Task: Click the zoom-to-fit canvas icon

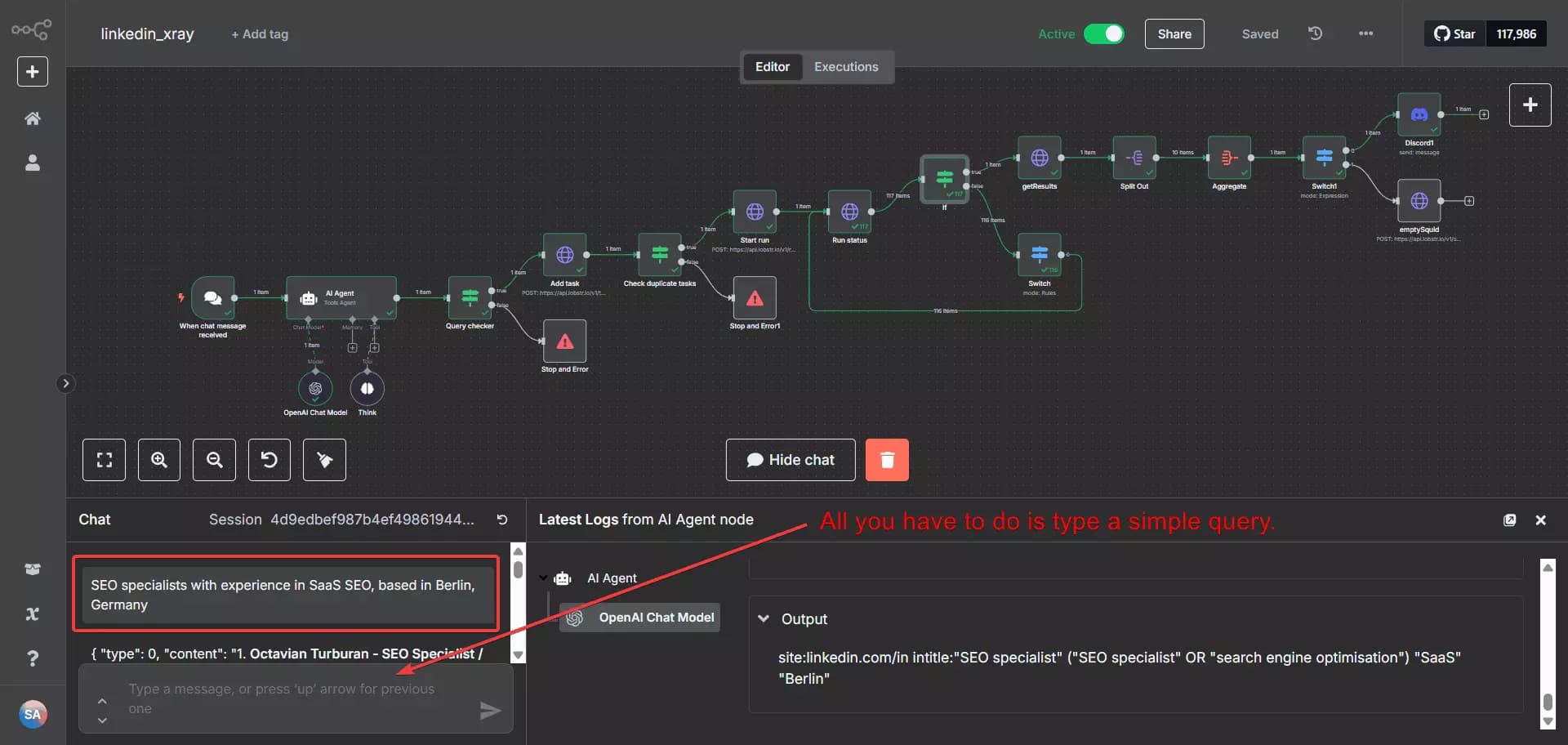Action: point(104,459)
